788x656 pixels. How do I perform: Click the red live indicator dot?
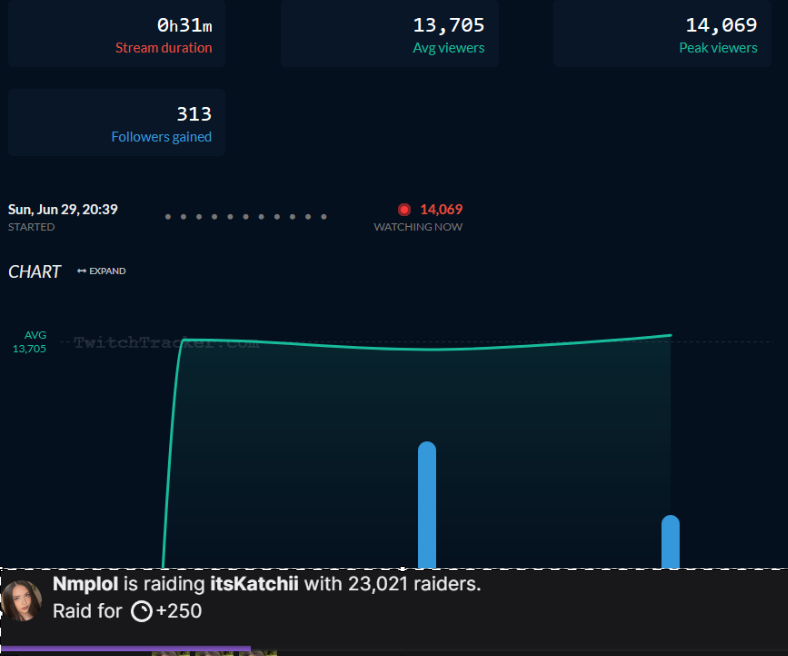[x=404, y=209]
